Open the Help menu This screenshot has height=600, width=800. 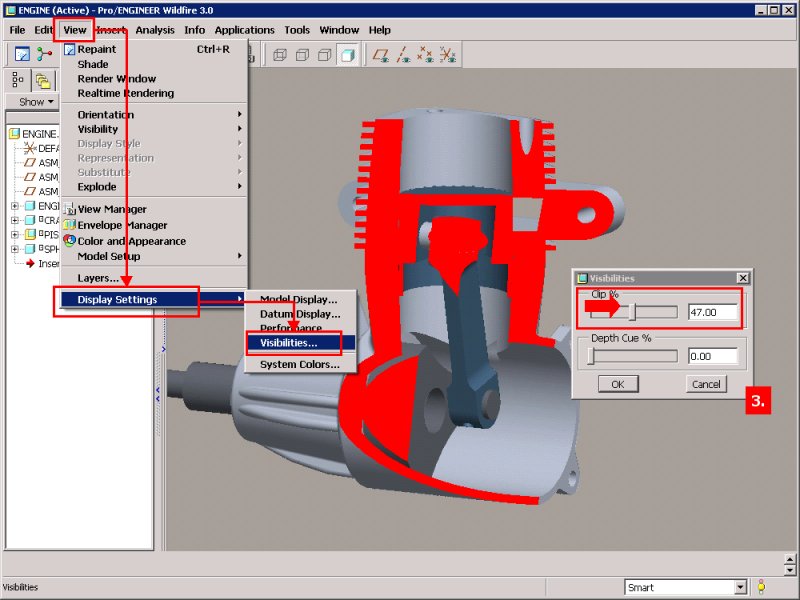pyautogui.click(x=380, y=30)
